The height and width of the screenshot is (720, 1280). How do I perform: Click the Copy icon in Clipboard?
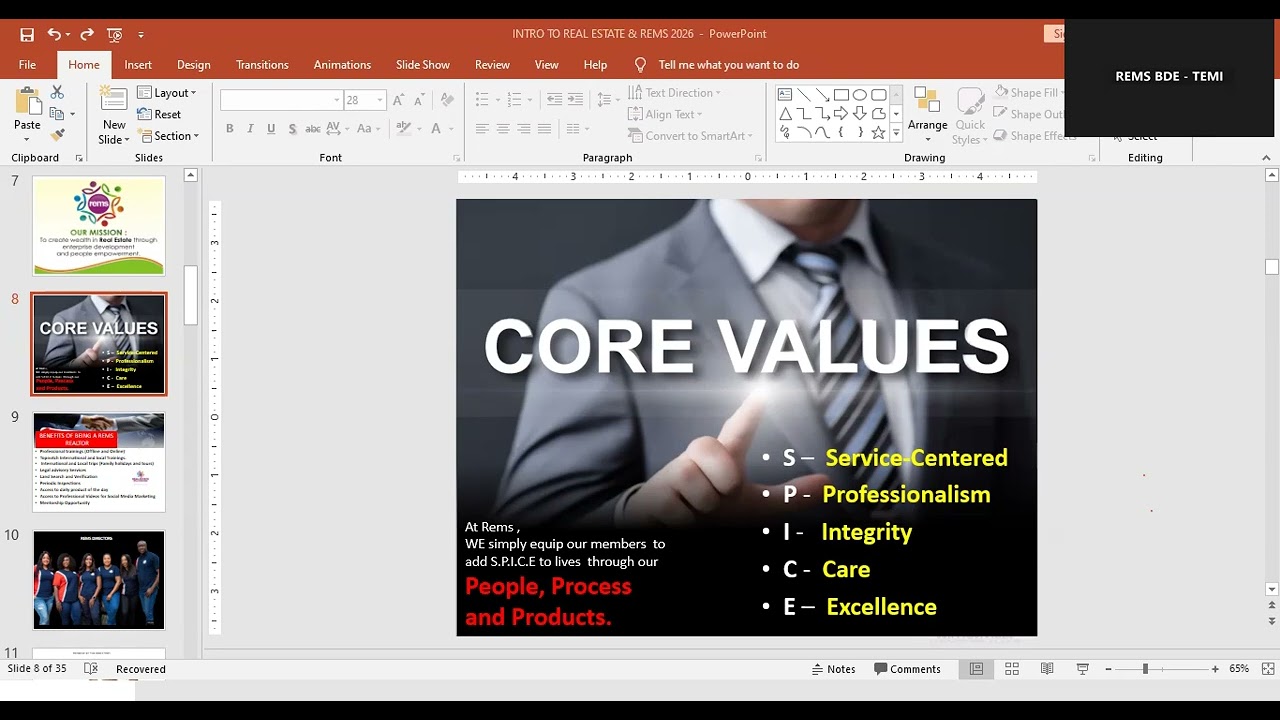point(57,113)
